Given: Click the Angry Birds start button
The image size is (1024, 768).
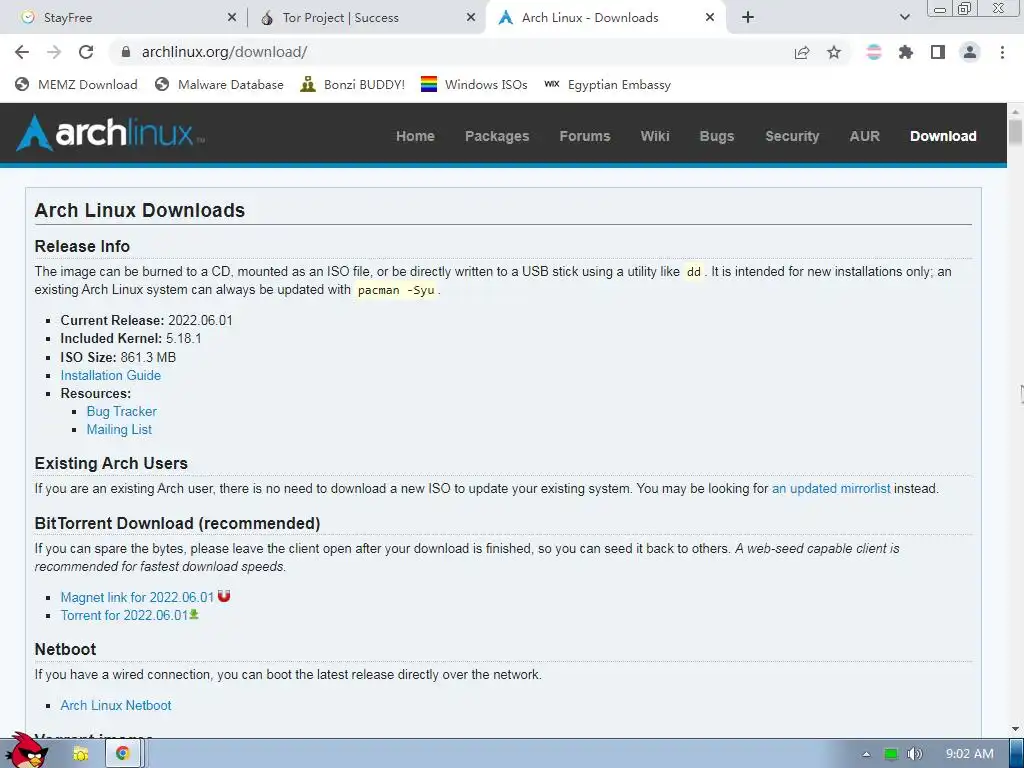Looking at the screenshot, I should (26, 750).
